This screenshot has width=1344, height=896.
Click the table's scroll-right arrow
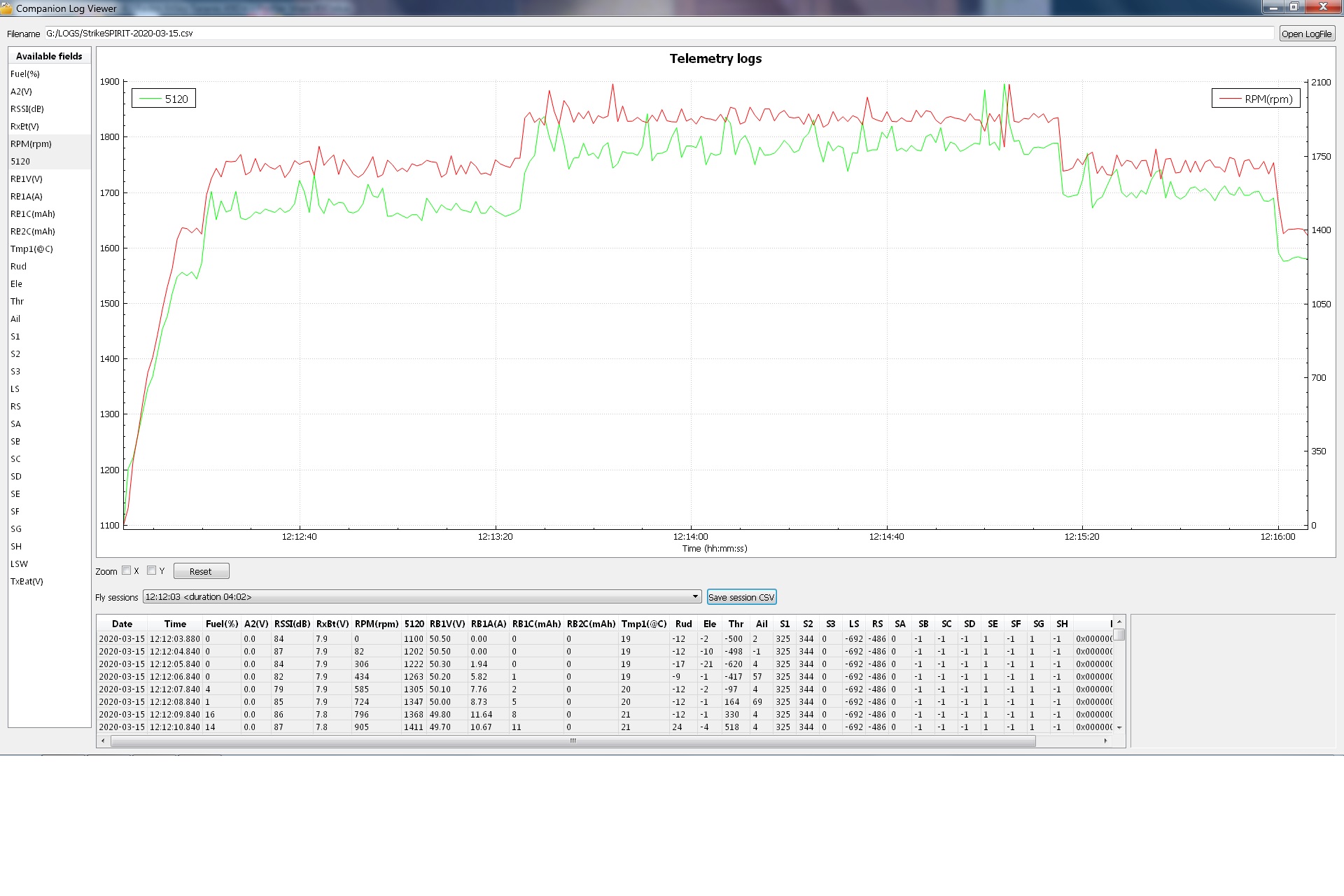[1105, 741]
